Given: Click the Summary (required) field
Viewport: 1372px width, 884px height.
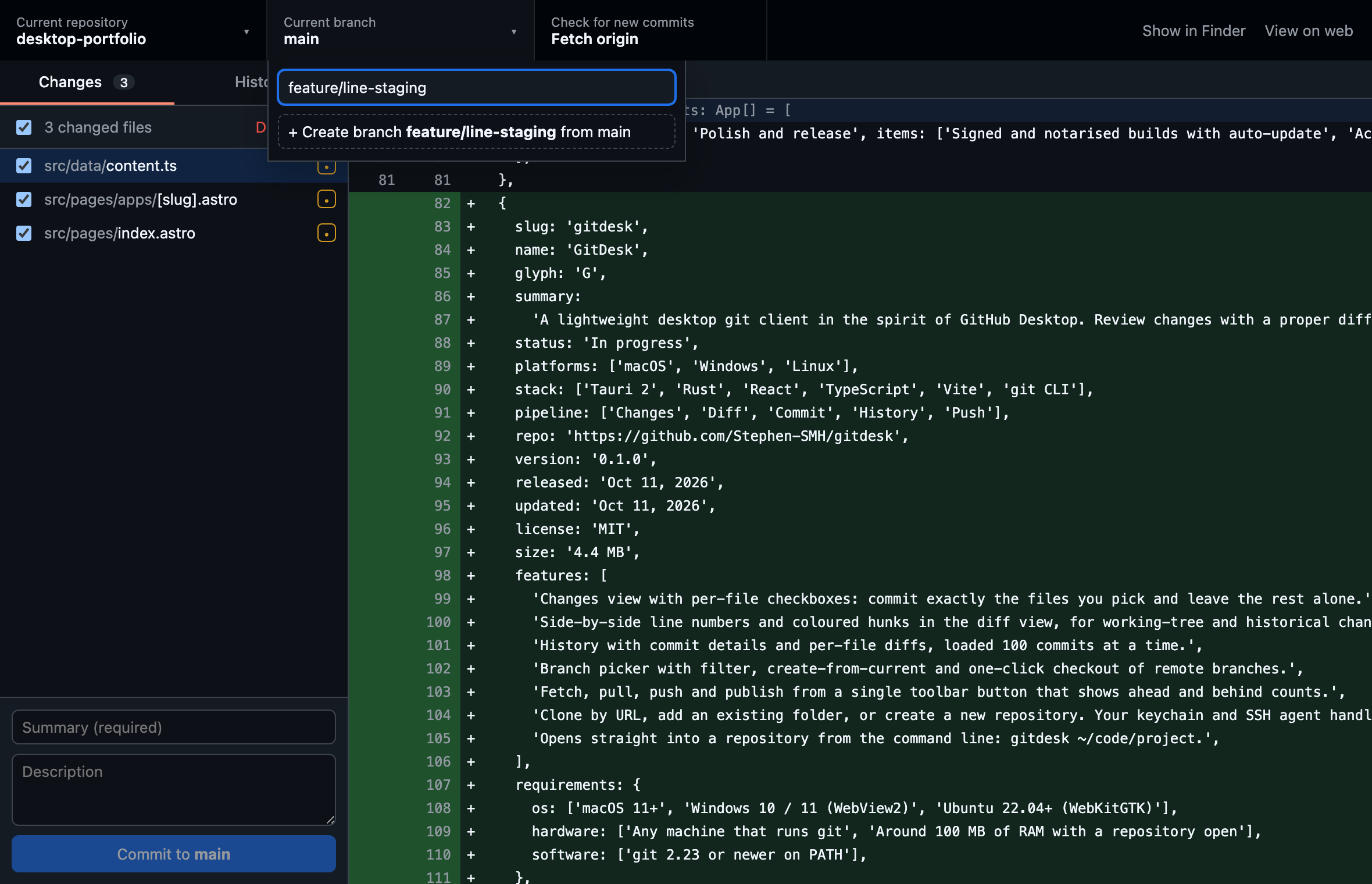Looking at the screenshot, I should coord(174,727).
